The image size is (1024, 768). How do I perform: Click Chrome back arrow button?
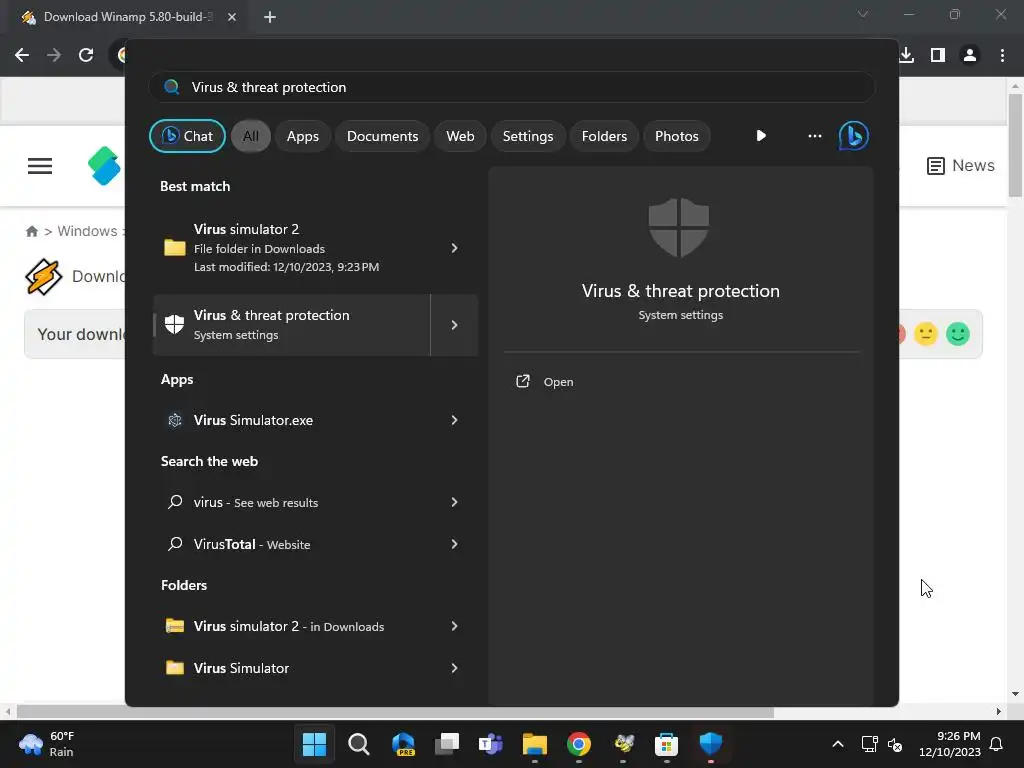pyautogui.click(x=22, y=55)
